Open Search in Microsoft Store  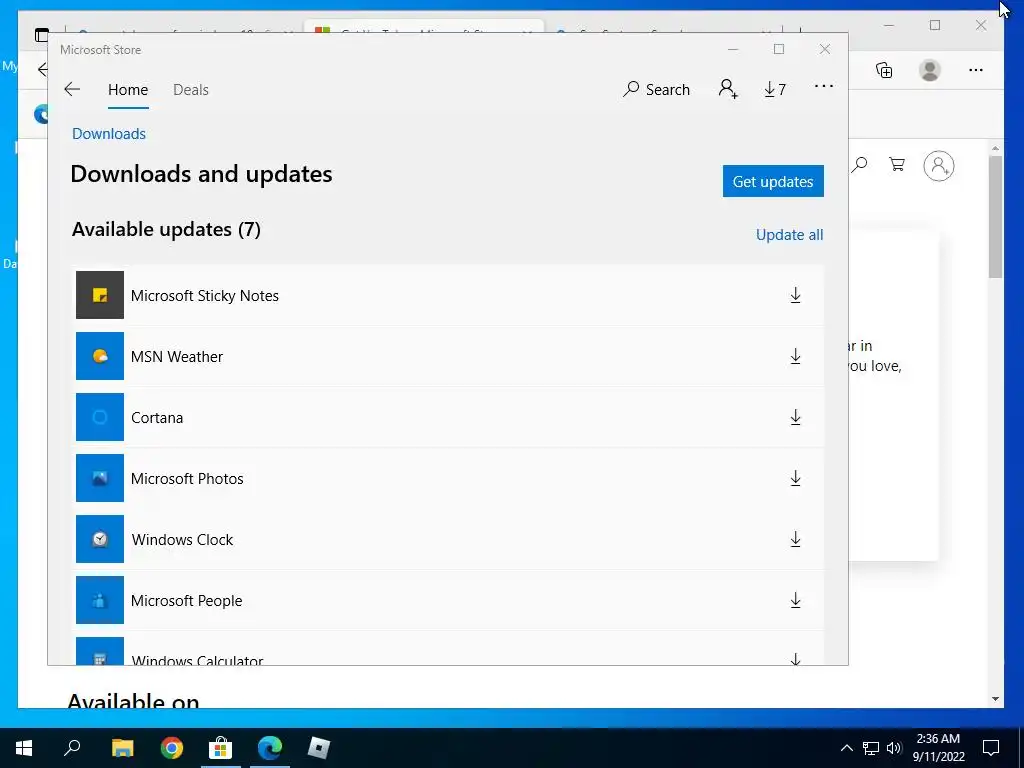coord(656,89)
